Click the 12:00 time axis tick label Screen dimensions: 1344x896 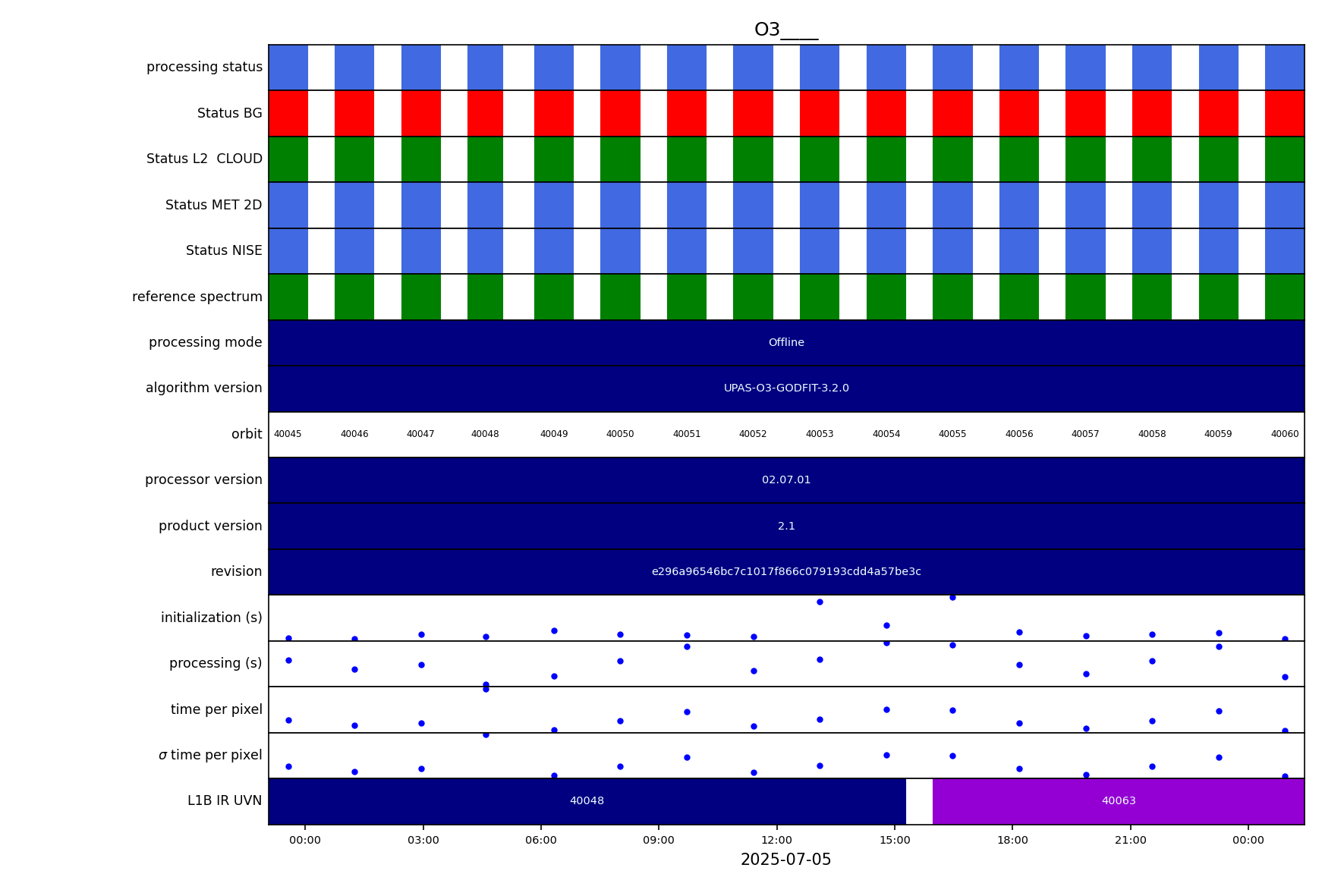point(776,841)
